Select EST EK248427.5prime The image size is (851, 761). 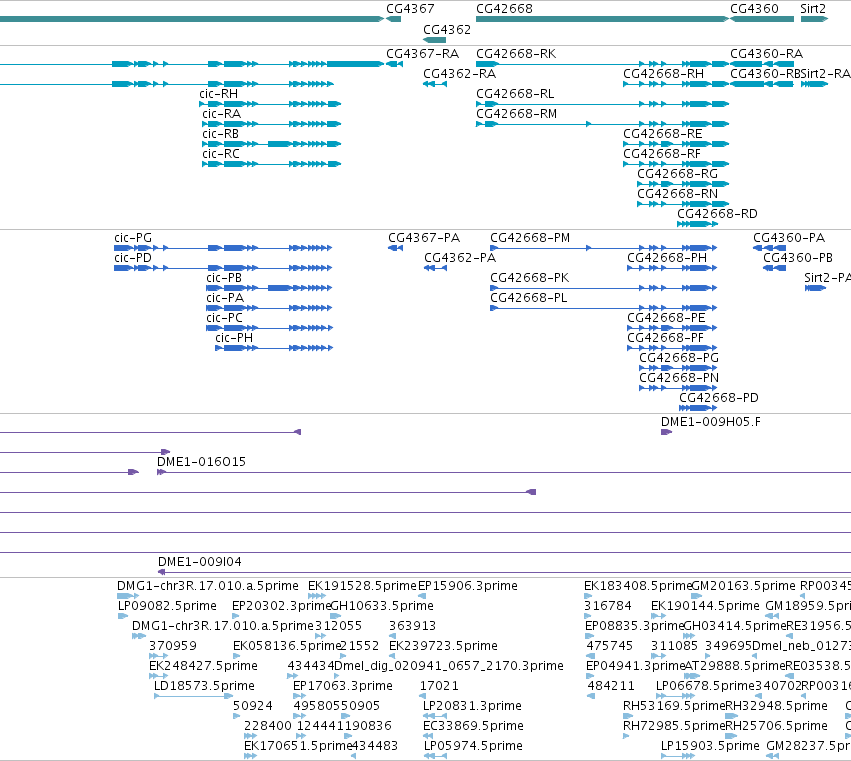[203, 666]
